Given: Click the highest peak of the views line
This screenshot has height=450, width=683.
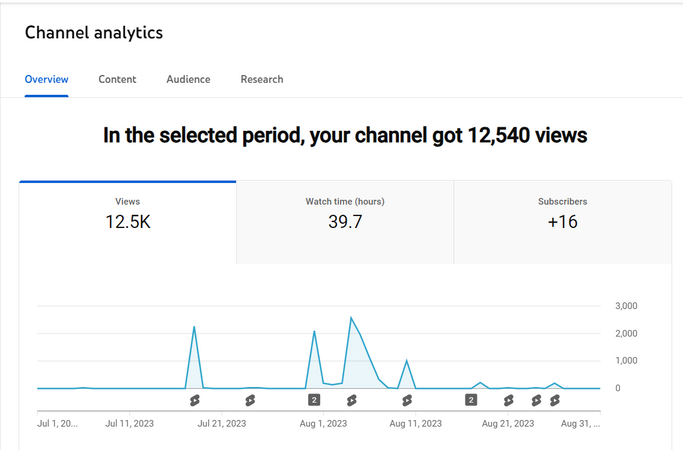Looking at the screenshot, I should 351,318.
